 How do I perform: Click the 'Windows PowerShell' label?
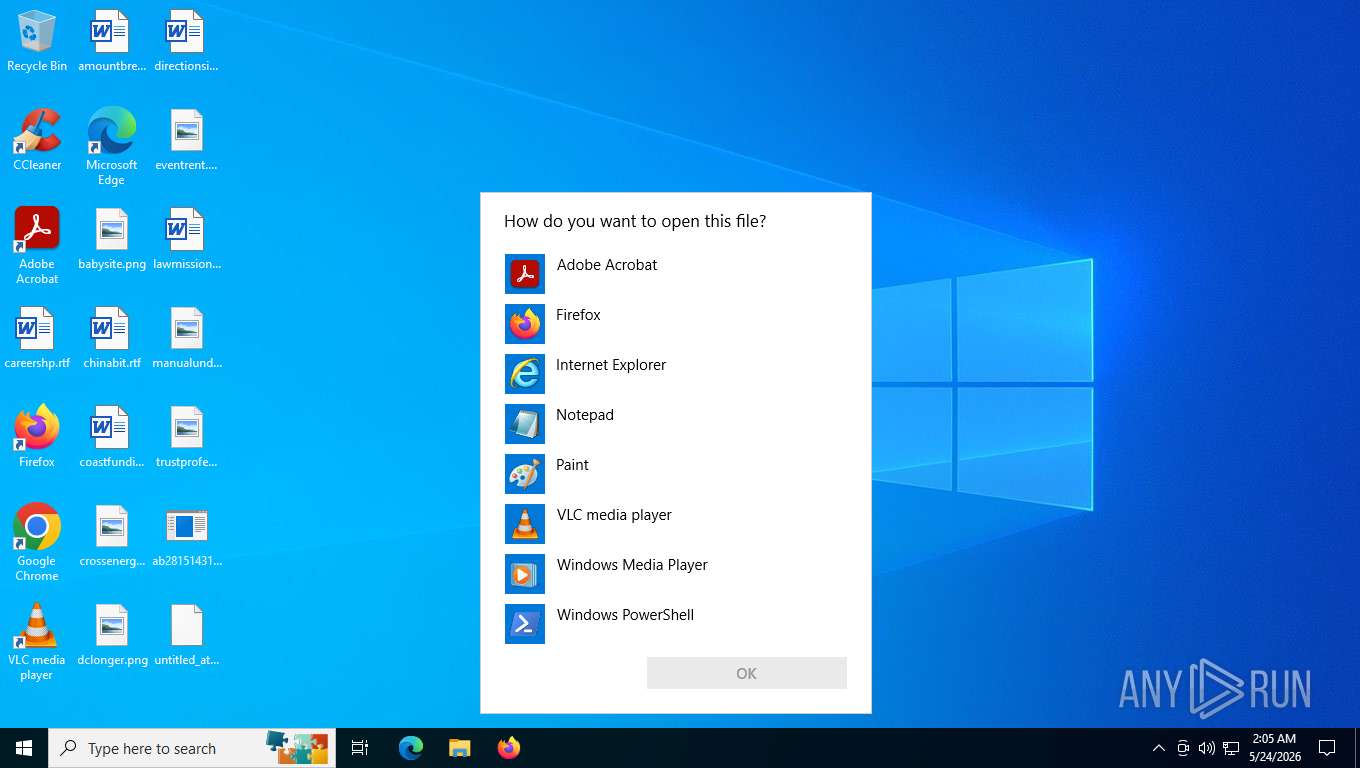(x=625, y=615)
